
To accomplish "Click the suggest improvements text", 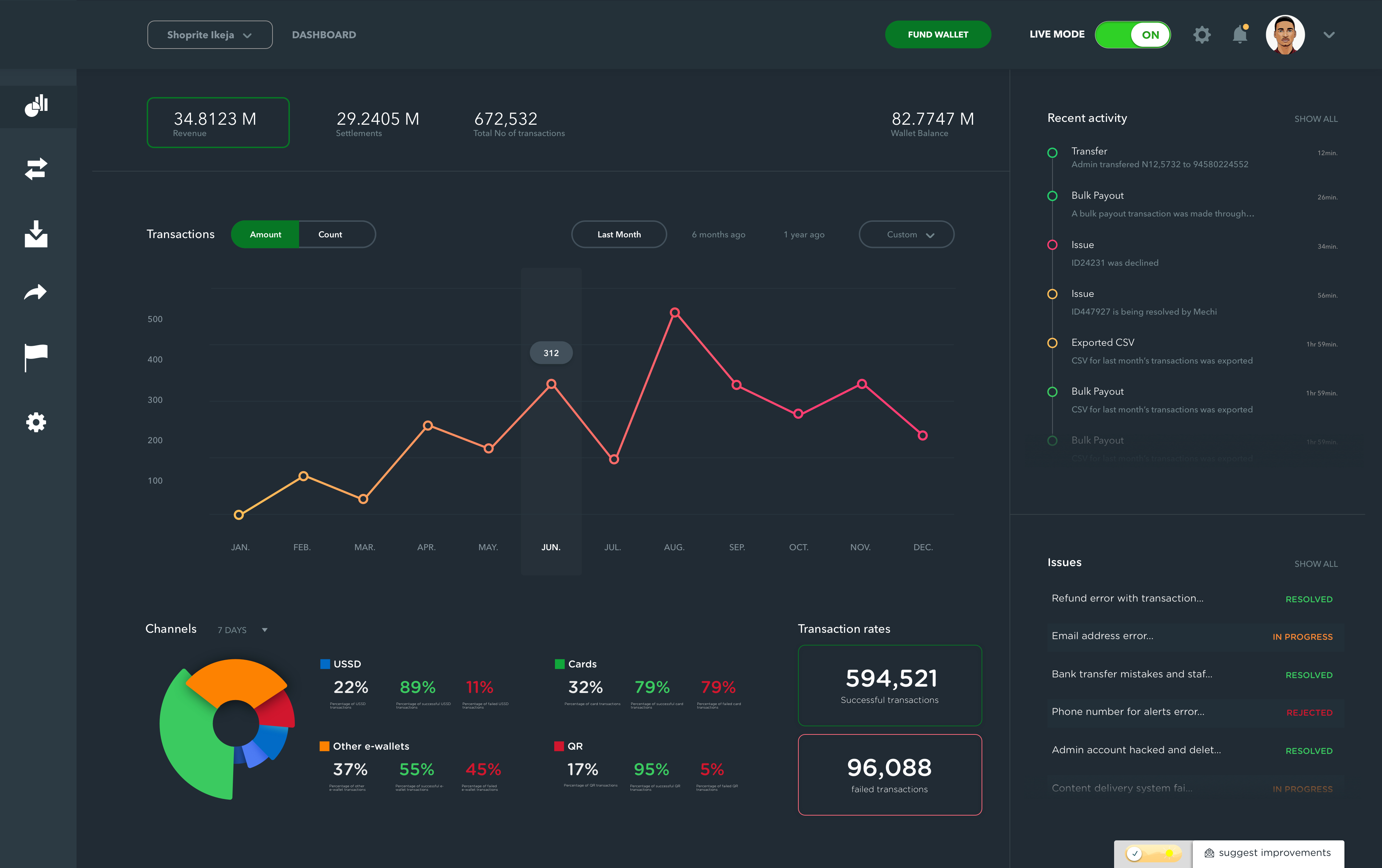I will 1275,852.
